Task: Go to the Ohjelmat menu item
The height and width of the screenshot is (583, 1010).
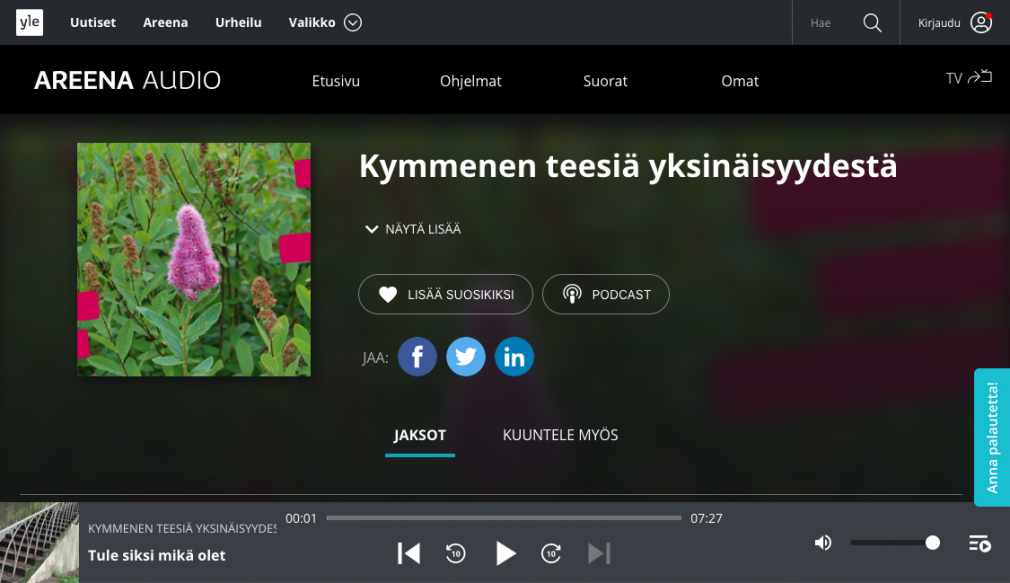Action: pyautogui.click(x=470, y=81)
